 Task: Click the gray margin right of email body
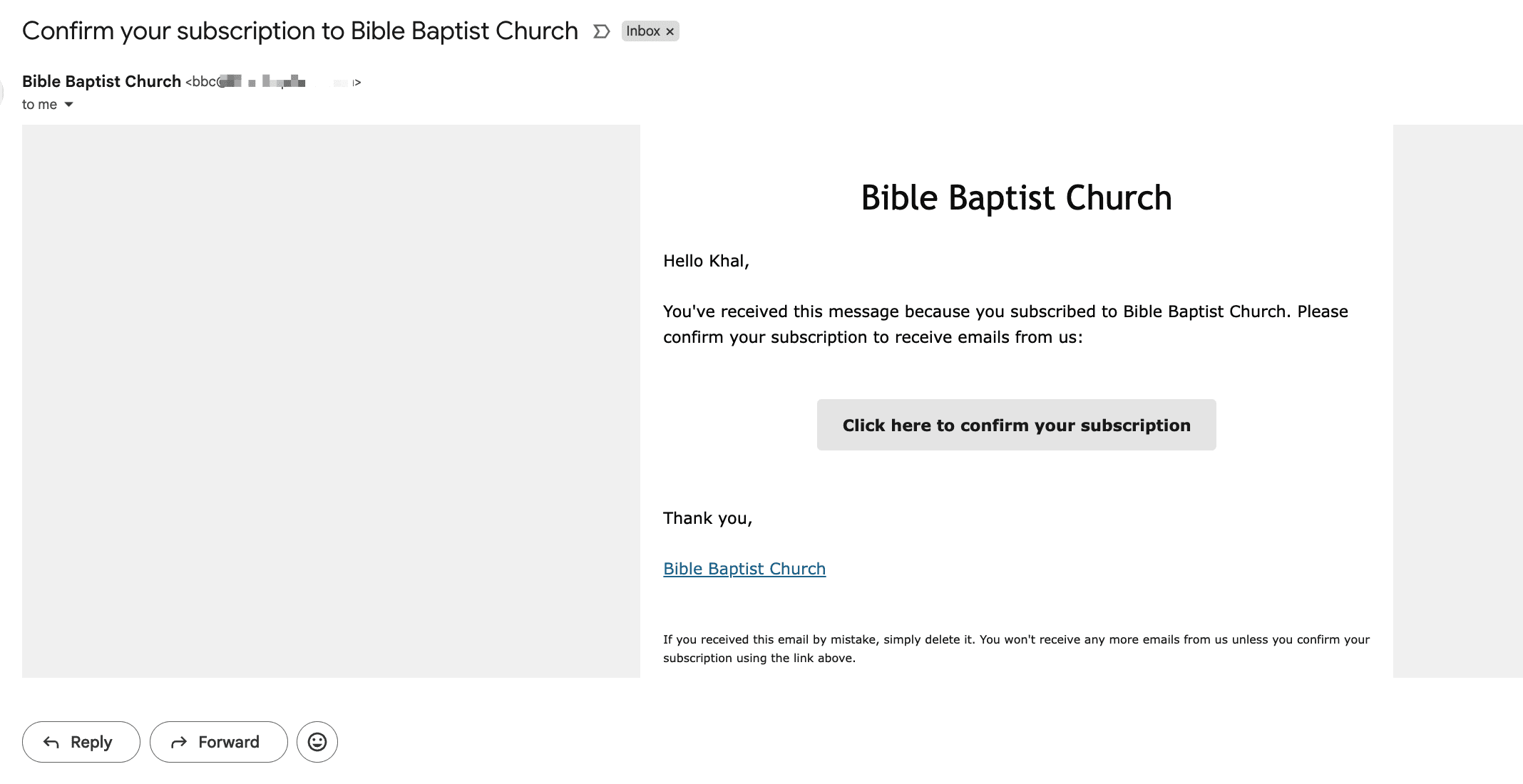click(x=1457, y=401)
